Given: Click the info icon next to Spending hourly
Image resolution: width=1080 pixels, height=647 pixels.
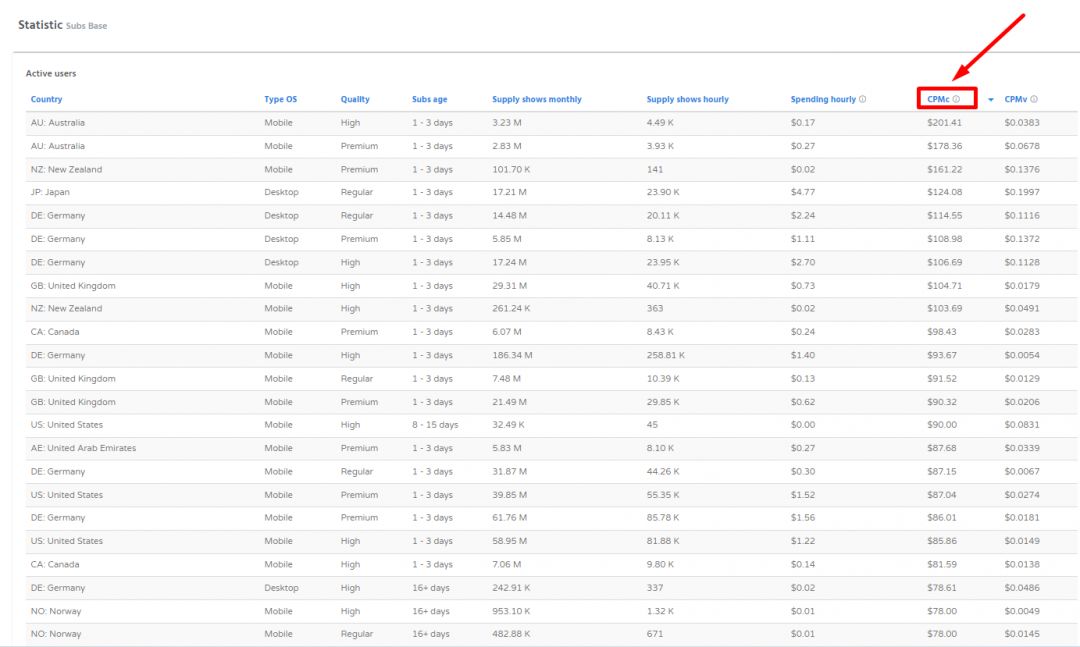Looking at the screenshot, I should (862, 99).
